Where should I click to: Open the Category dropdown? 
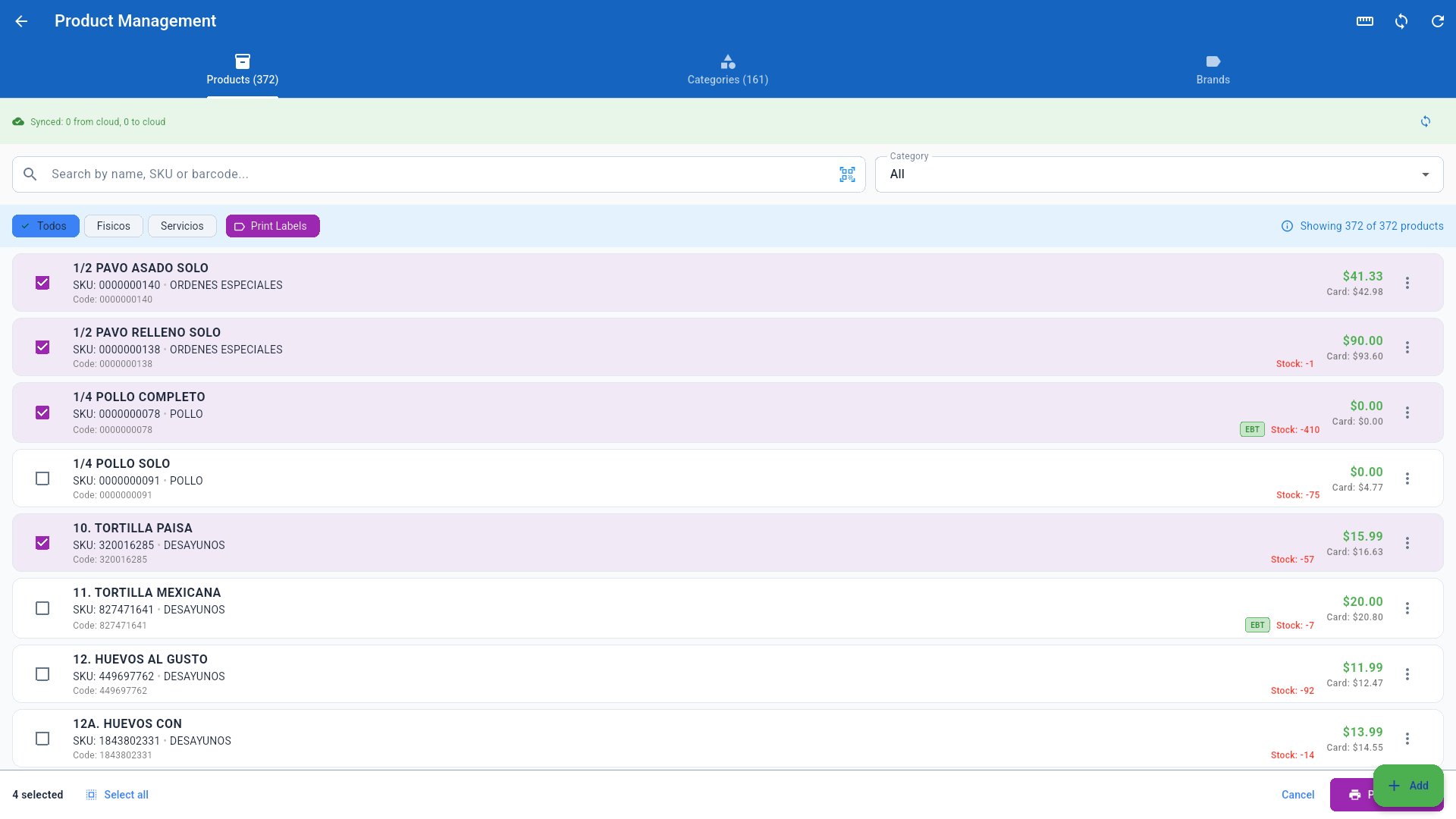(x=1159, y=174)
